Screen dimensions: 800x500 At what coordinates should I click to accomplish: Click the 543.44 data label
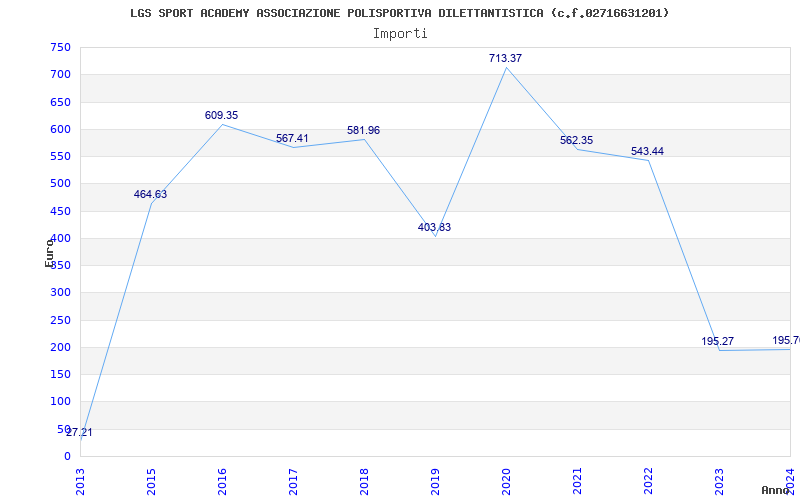pyautogui.click(x=647, y=152)
